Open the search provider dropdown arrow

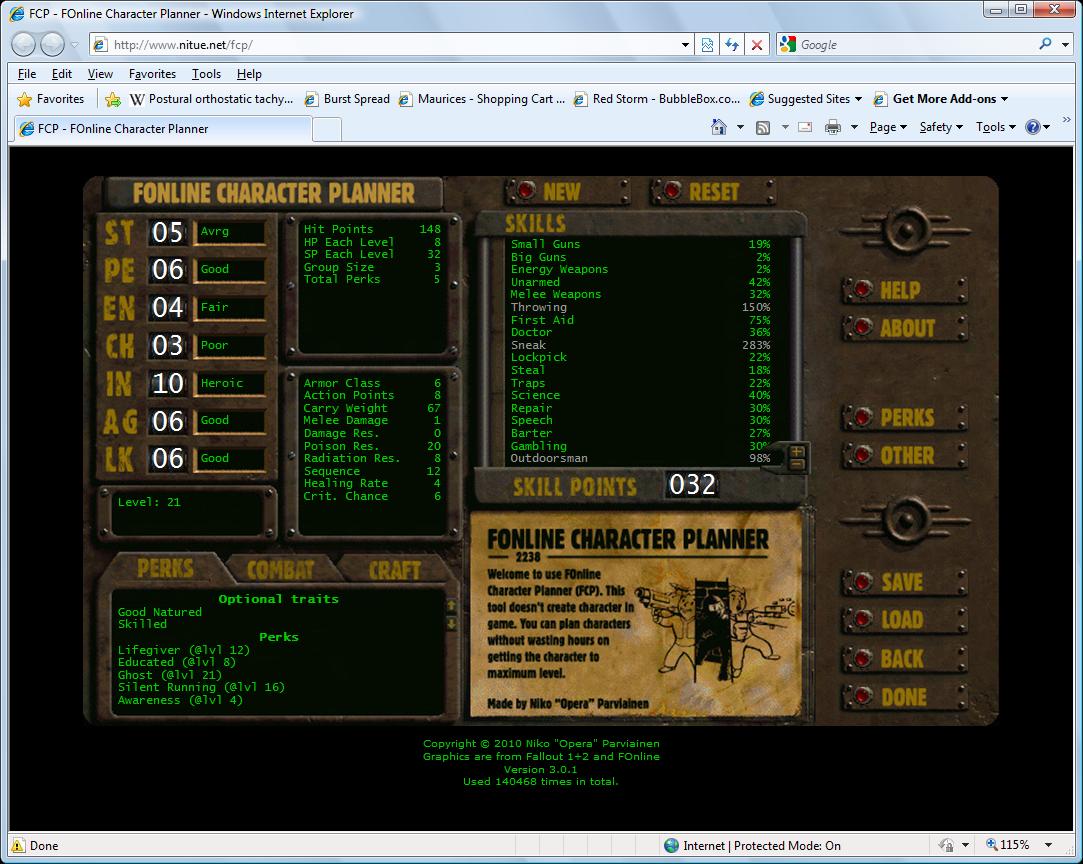[1065, 45]
